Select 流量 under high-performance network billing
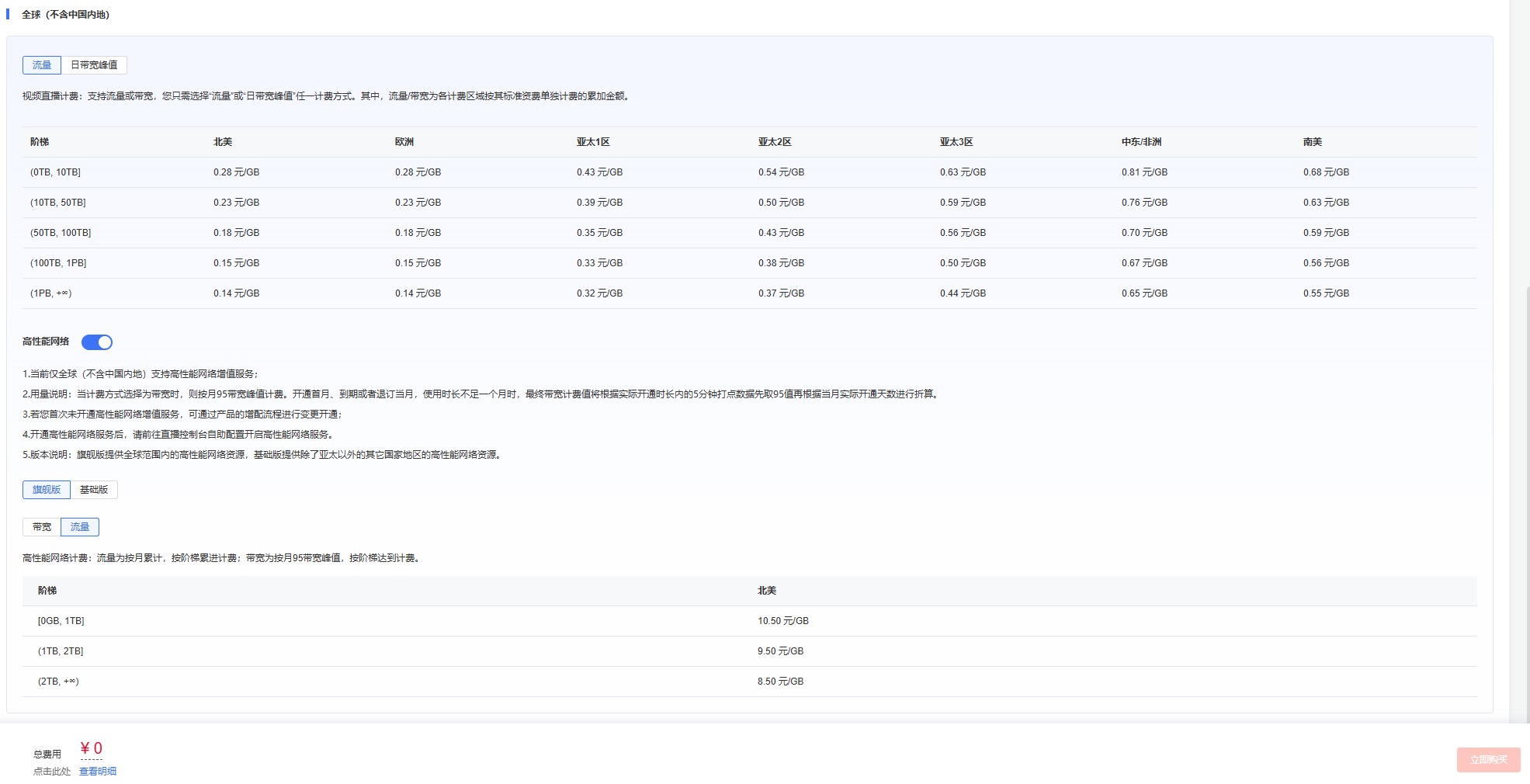This screenshot has width=1530, height=784. [x=80, y=527]
